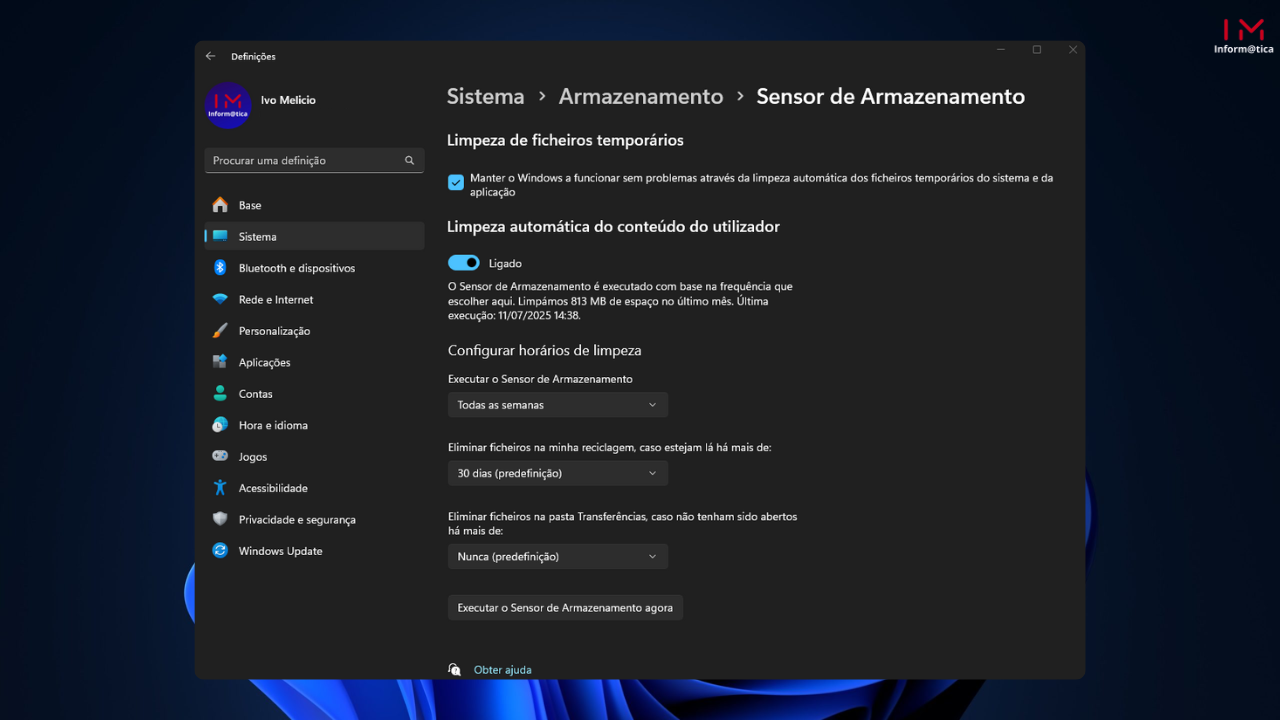This screenshot has height=720, width=1280.
Task: Open the Obter ajuda link
Action: tap(502, 670)
